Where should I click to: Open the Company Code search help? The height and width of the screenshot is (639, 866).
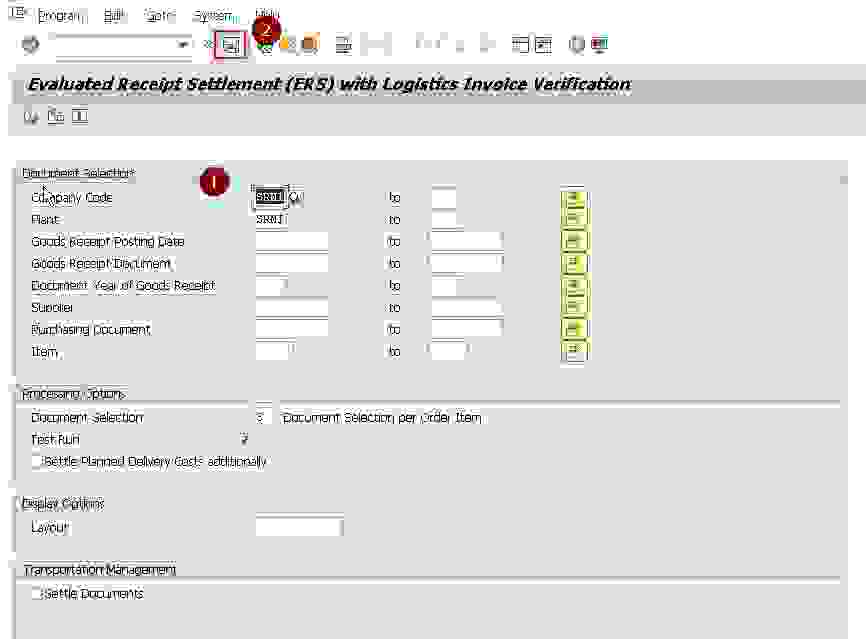pyautogui.click(x=296, y=198)
